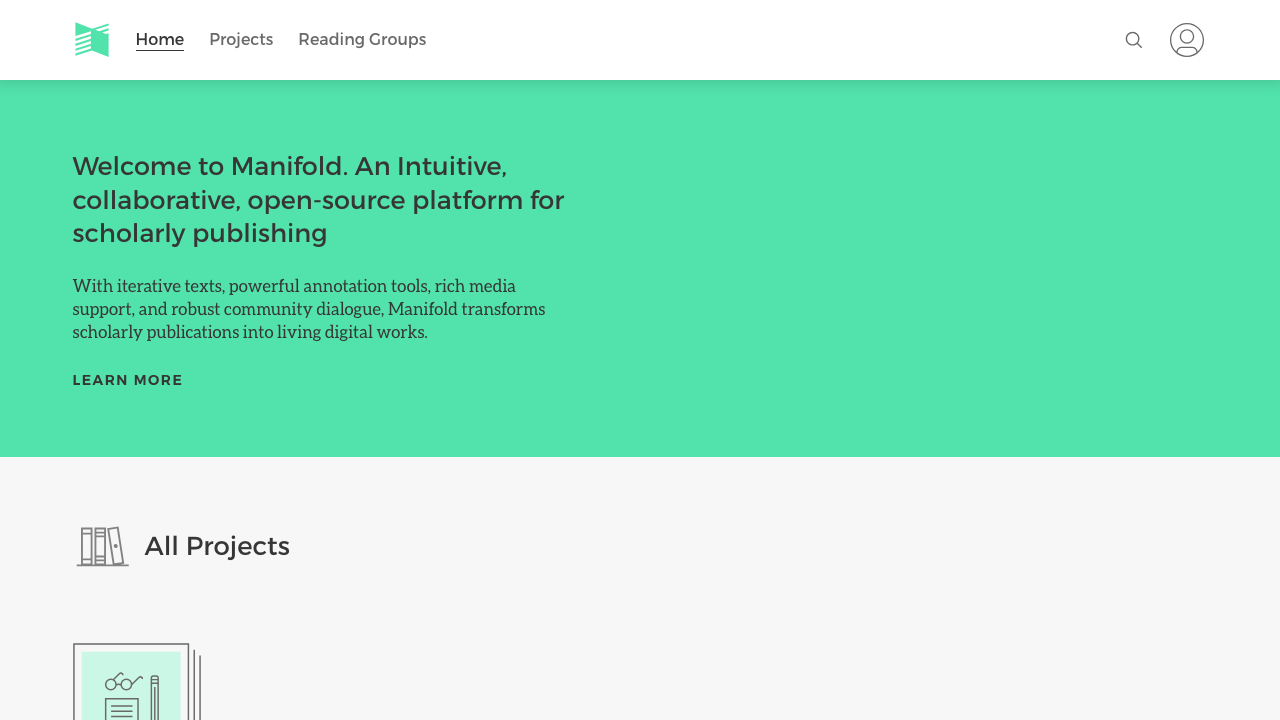
Task: Click the paragraph starting With iterative texts
Action: click(309, 309)
